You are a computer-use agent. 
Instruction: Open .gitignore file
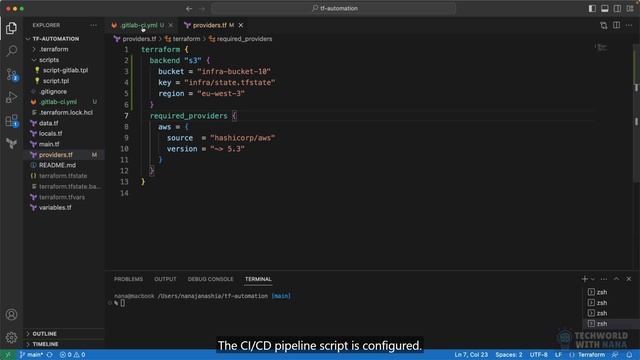[x=53, y=91]
